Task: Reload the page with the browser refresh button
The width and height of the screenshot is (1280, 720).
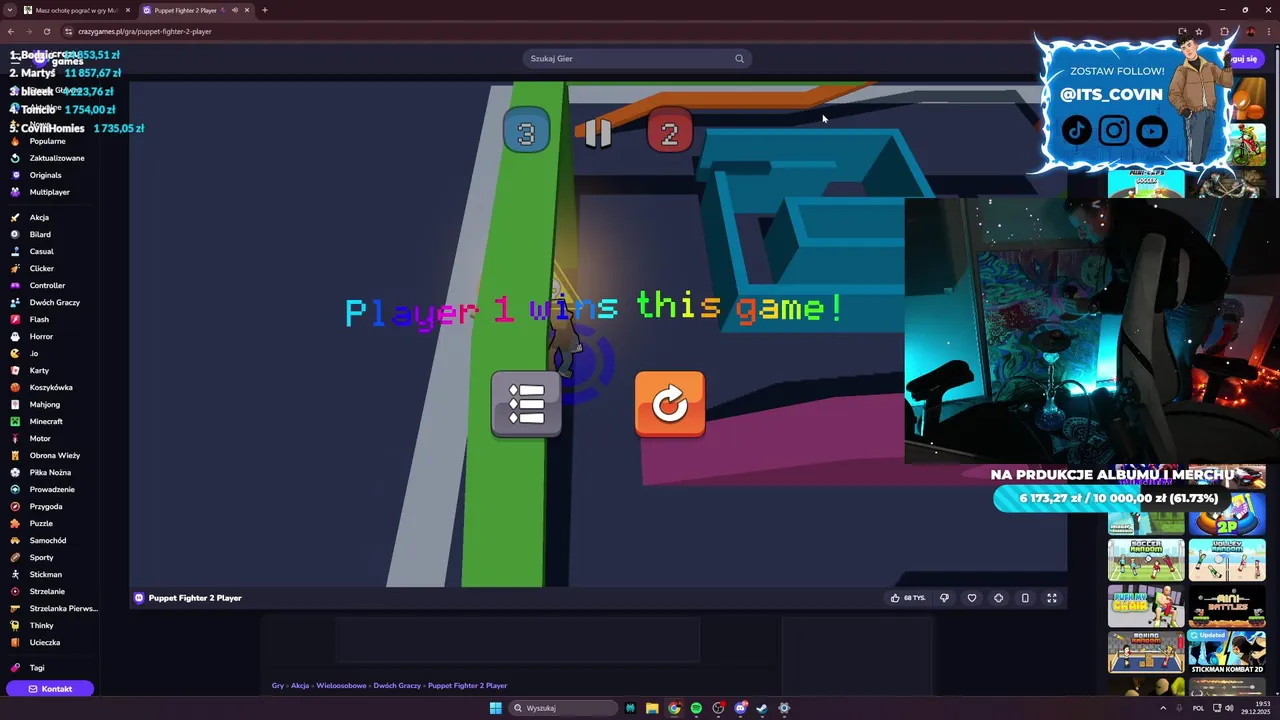Action: pyautogui.click(x=46, y=31)
